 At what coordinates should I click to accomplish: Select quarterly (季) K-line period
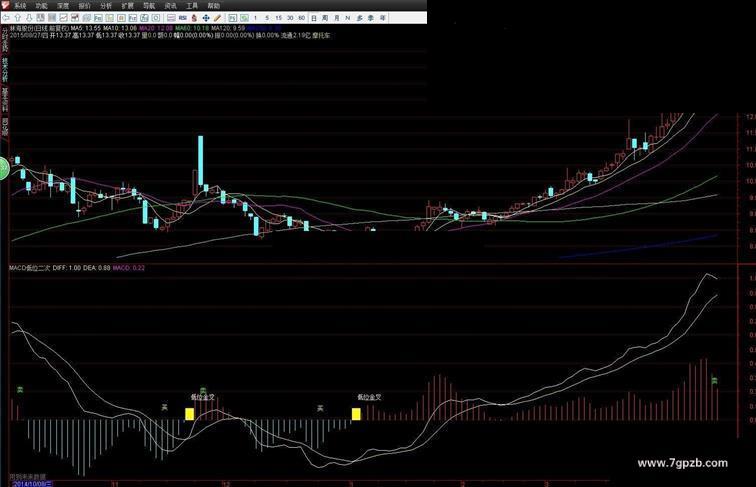(371, 18)
